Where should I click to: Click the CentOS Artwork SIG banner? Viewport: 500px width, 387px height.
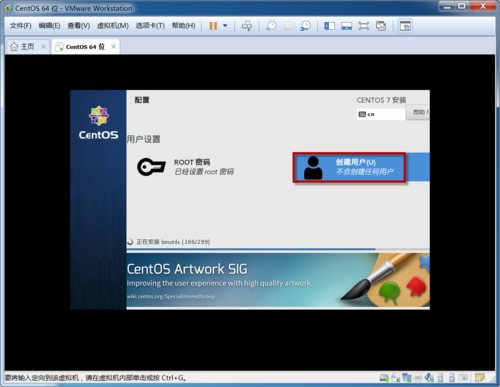click(x=278, y=280)
